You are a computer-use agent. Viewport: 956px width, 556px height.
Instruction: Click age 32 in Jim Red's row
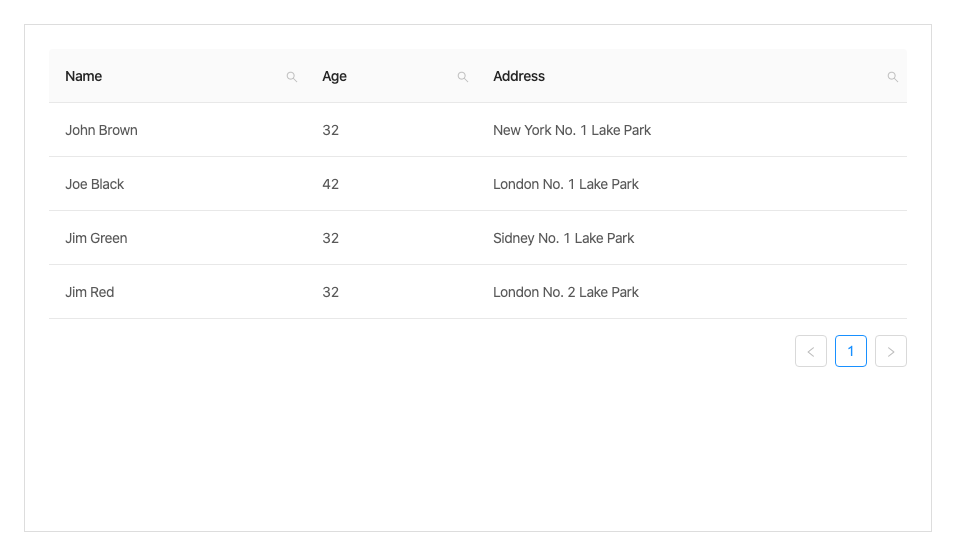[331, 292]
